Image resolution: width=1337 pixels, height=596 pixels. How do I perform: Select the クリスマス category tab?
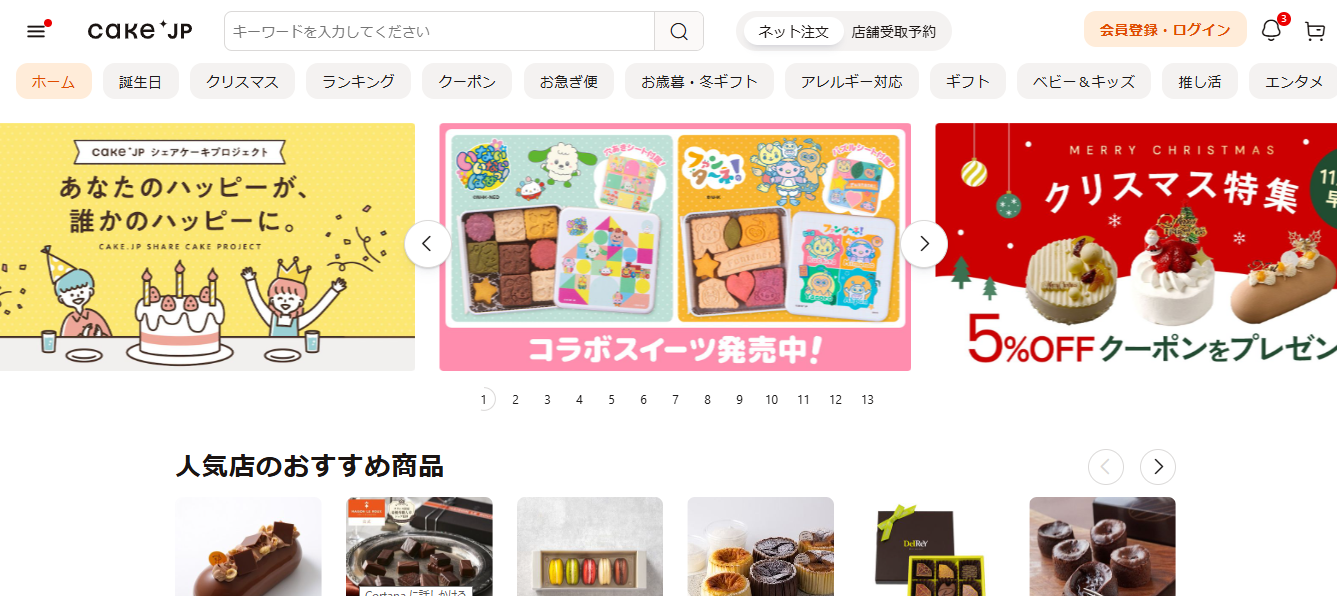[243, 82]
